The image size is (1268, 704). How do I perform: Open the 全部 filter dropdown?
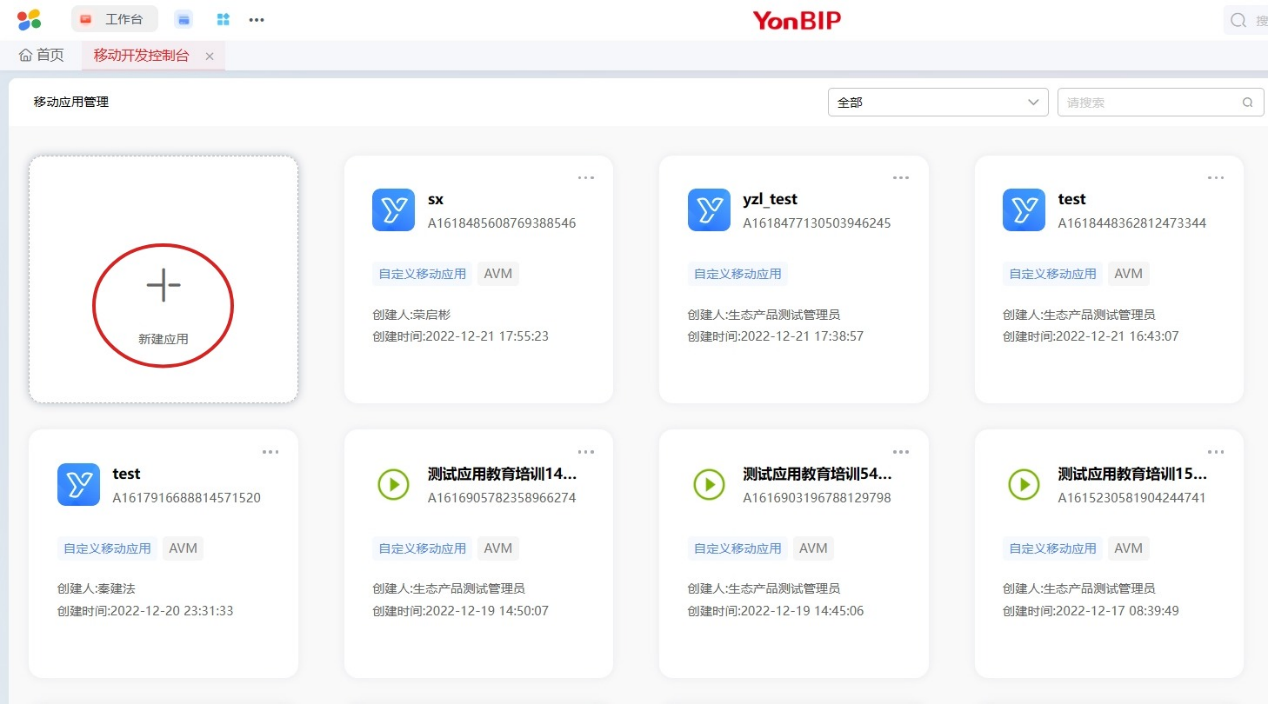(x=936, y=101)
